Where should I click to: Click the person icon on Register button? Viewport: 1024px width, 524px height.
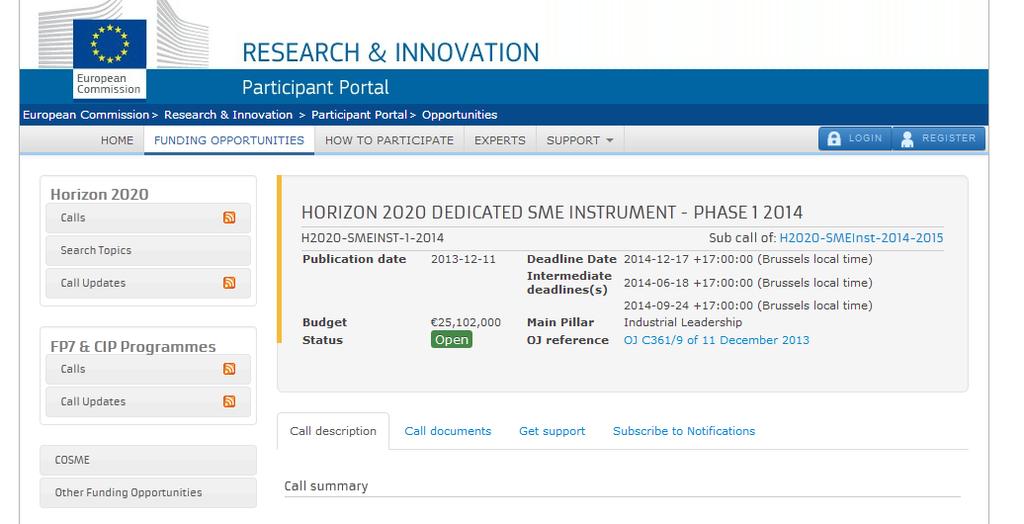[x=907, y=139]
